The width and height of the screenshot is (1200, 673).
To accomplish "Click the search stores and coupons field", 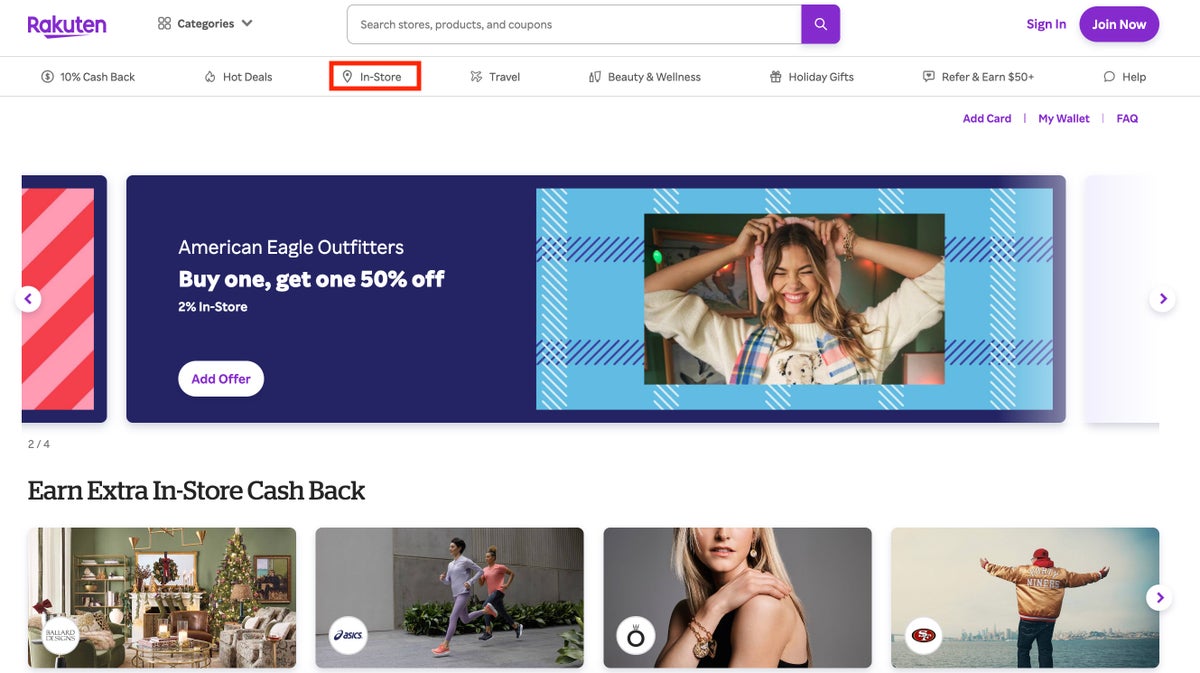I will point(574,24).
